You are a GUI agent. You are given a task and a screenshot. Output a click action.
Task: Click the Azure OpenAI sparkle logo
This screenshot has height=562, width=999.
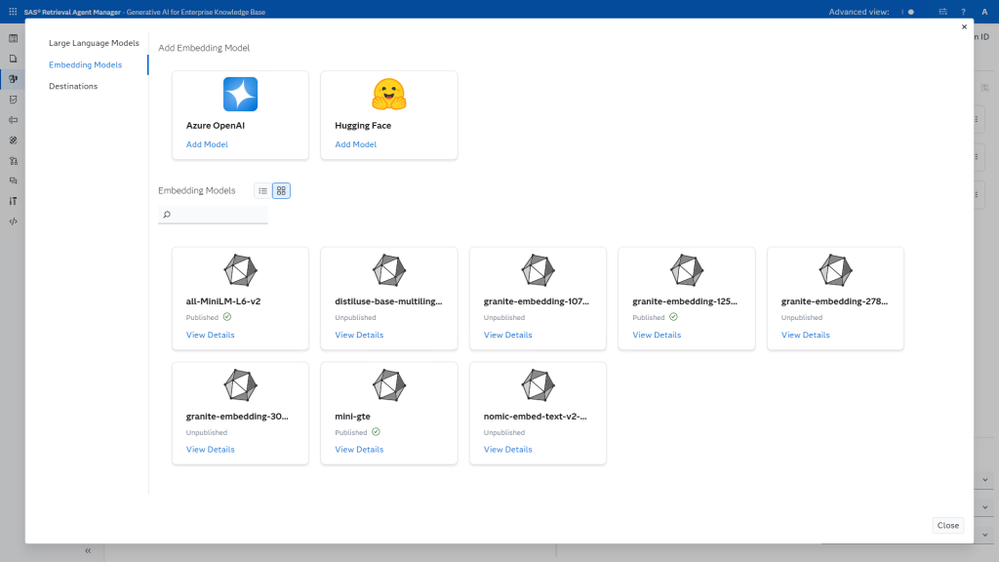click(240, 94)
